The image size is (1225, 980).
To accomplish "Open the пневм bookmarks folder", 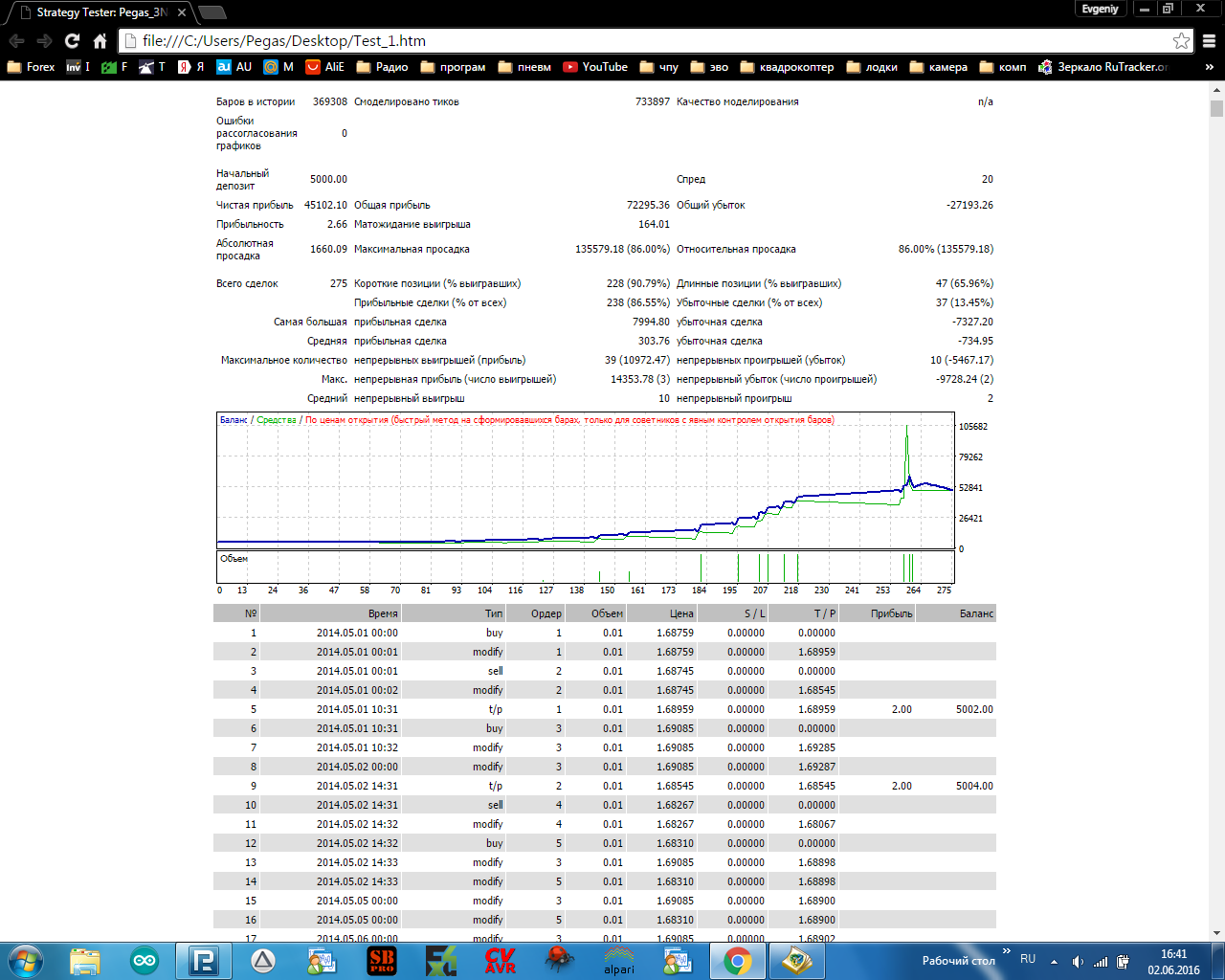I will (524, 67).
